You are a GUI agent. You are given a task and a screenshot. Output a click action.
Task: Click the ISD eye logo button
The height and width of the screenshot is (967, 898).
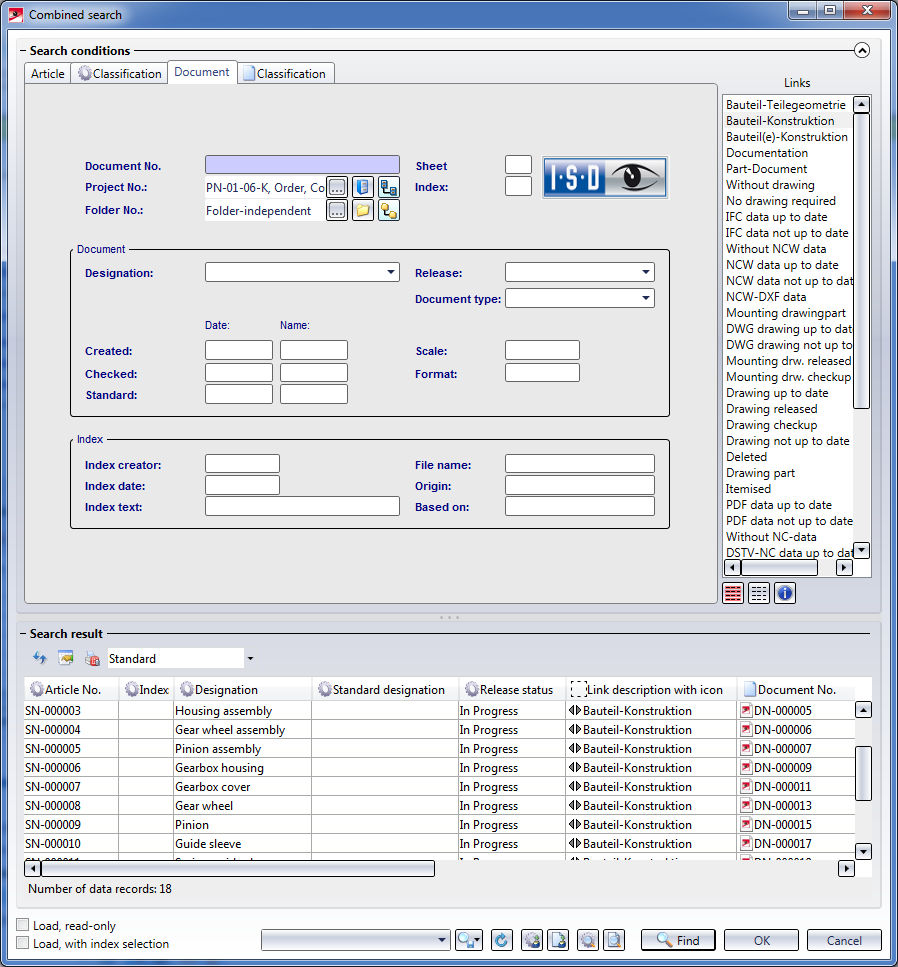click(x=605, y=178)
